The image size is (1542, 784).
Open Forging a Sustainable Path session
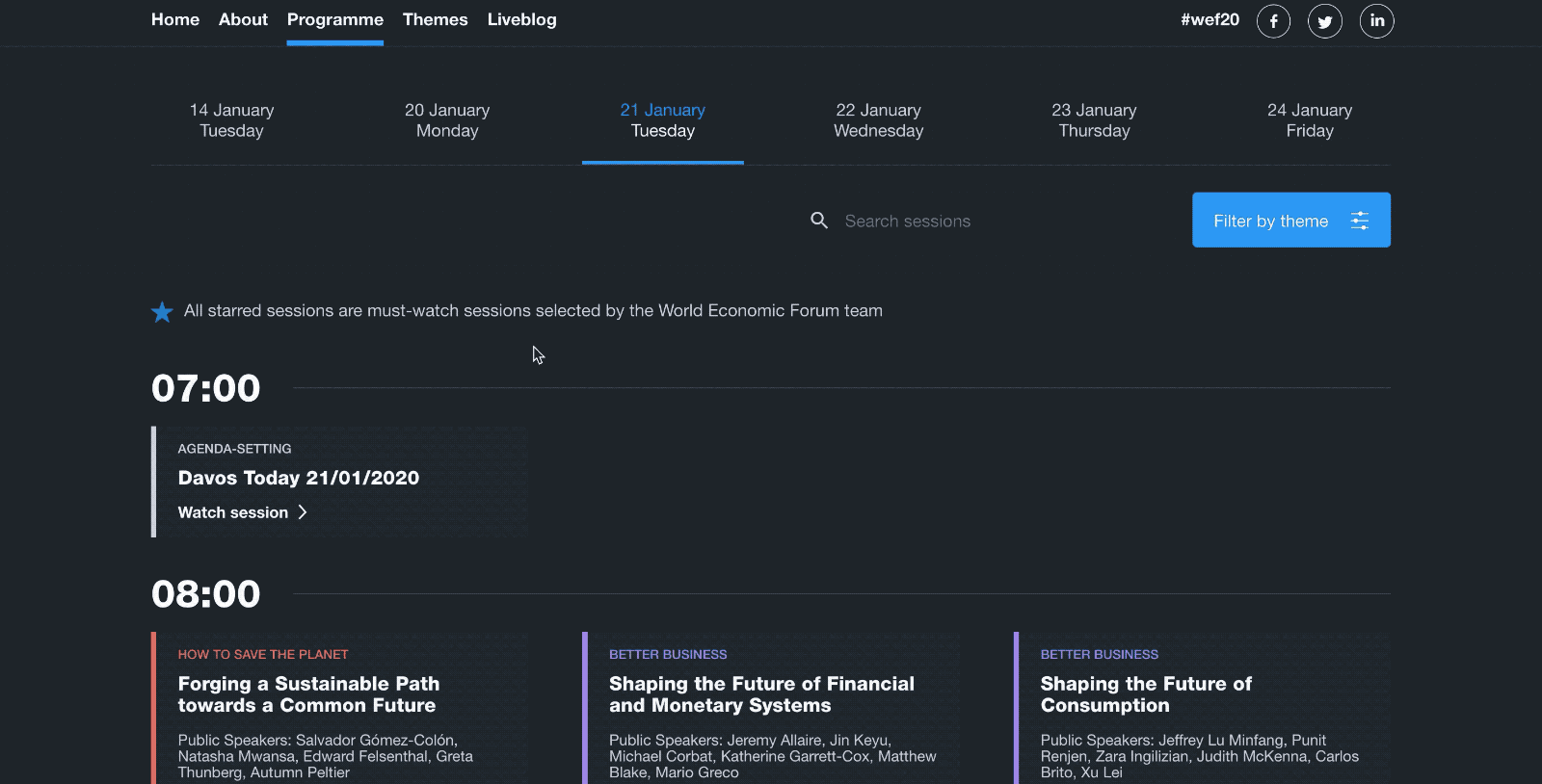308,694
